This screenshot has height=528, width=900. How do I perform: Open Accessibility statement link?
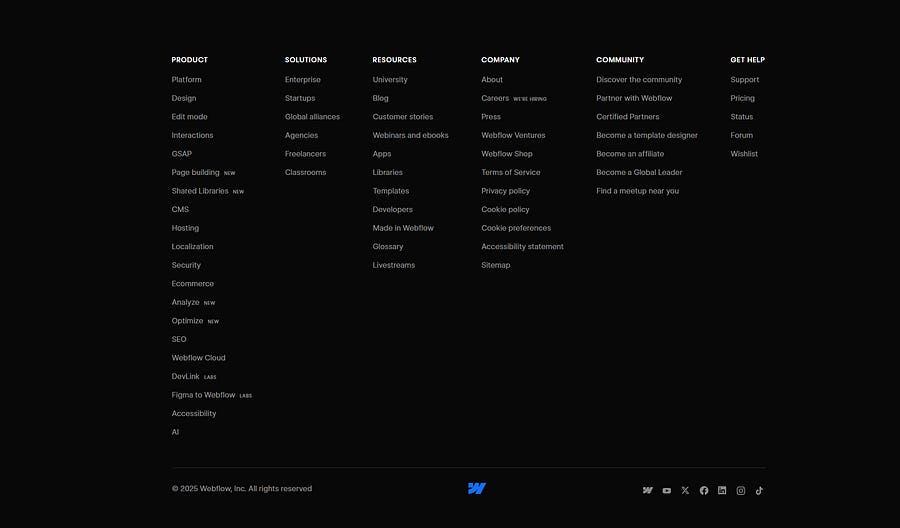(x=522, y=247)
